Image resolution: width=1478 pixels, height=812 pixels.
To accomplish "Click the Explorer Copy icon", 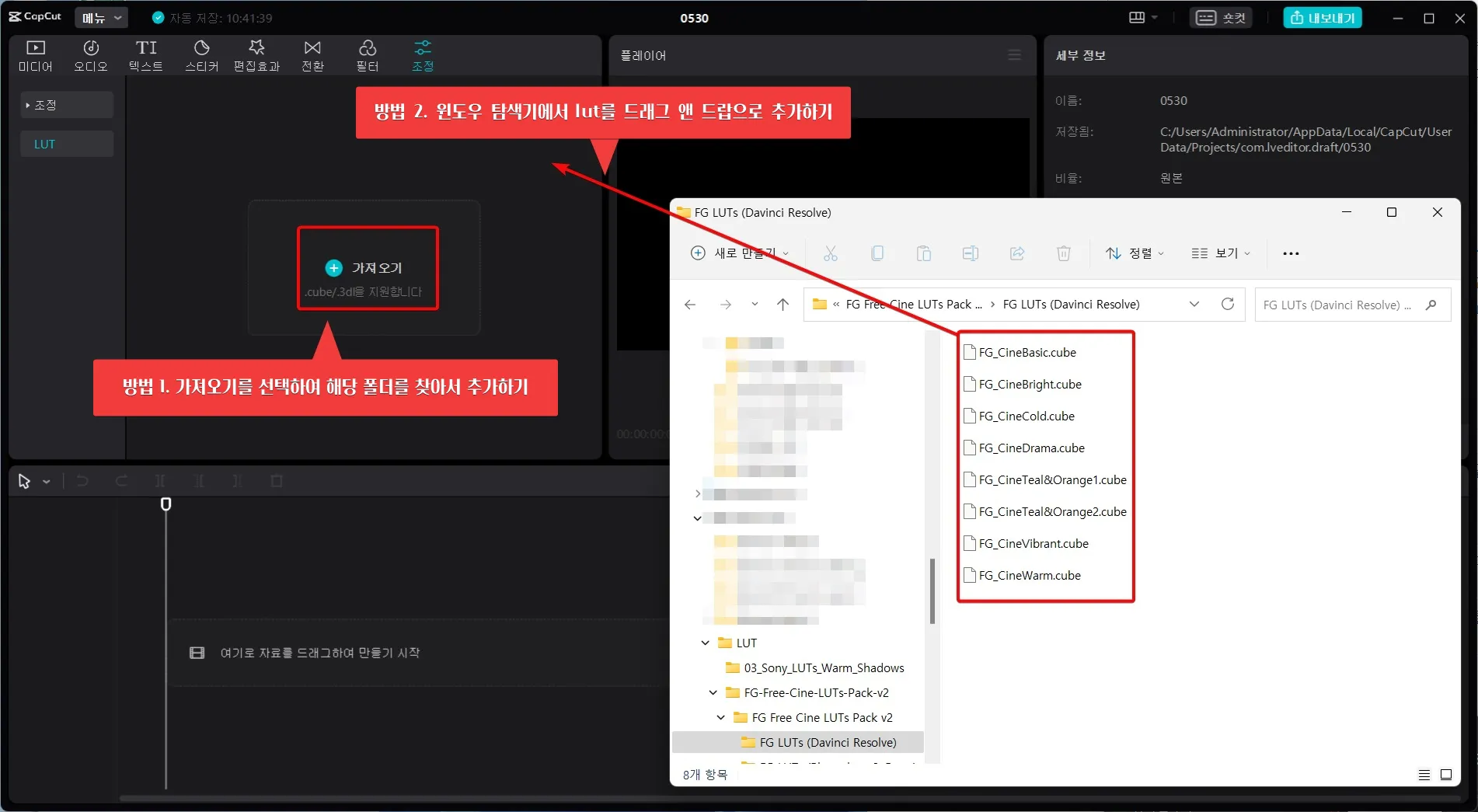I will click(877, 253).
